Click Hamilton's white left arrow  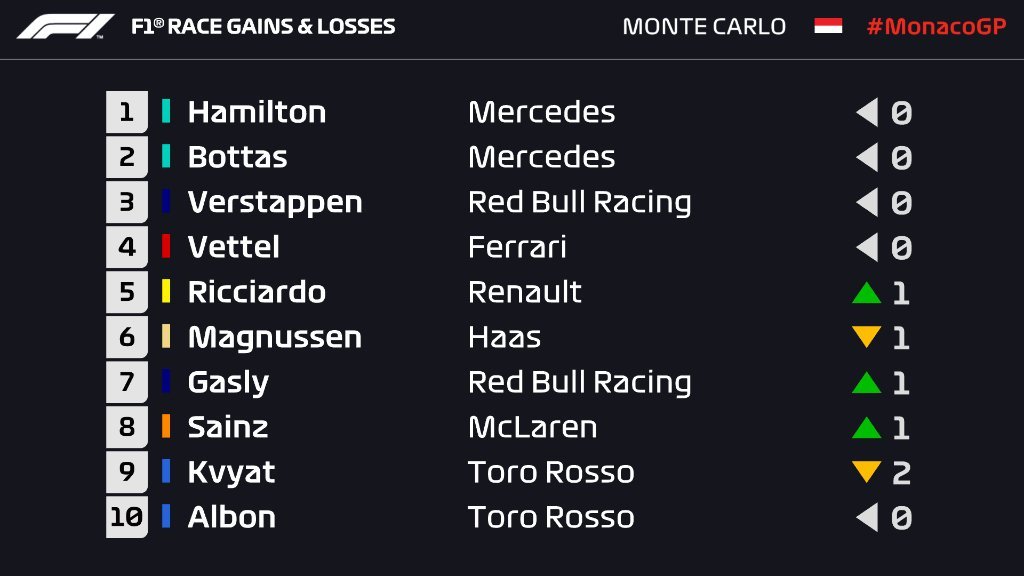867,112
